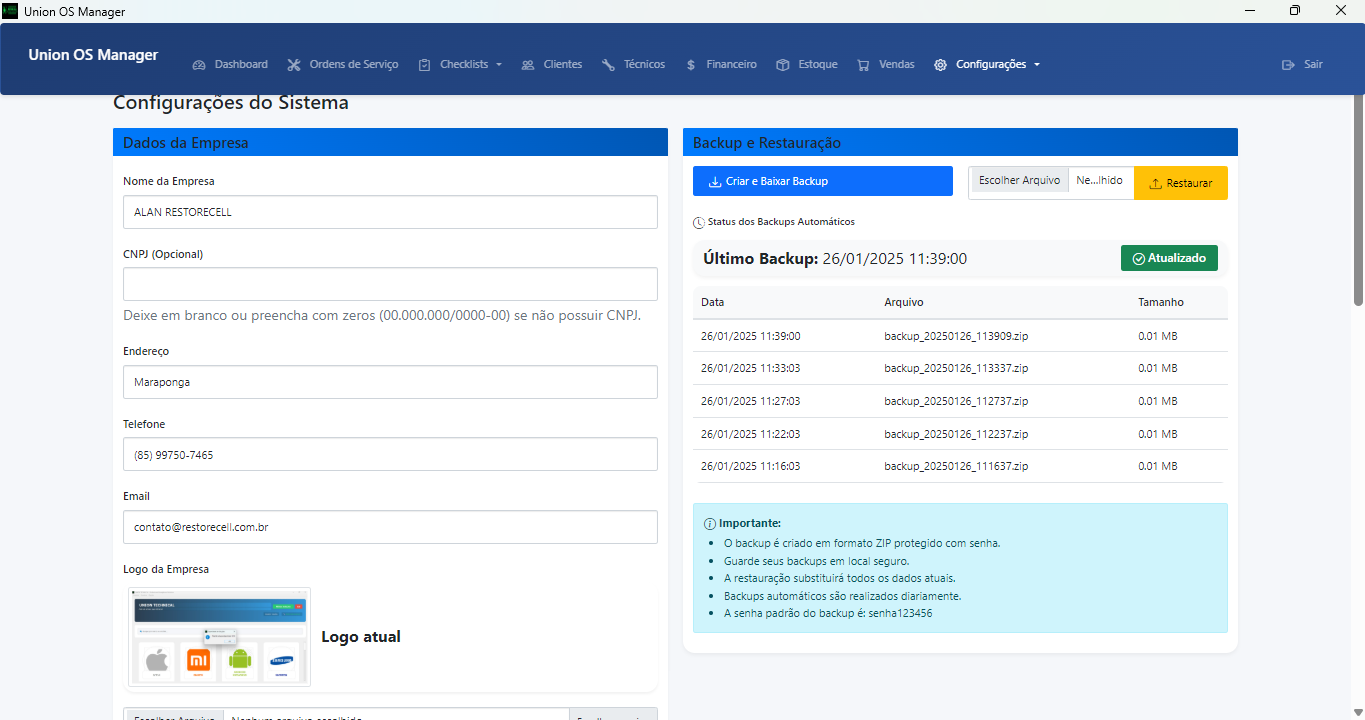Click Escolher Arquivo in backup section
Viewport: 1365px width, 720px height.
[1019, 181]
